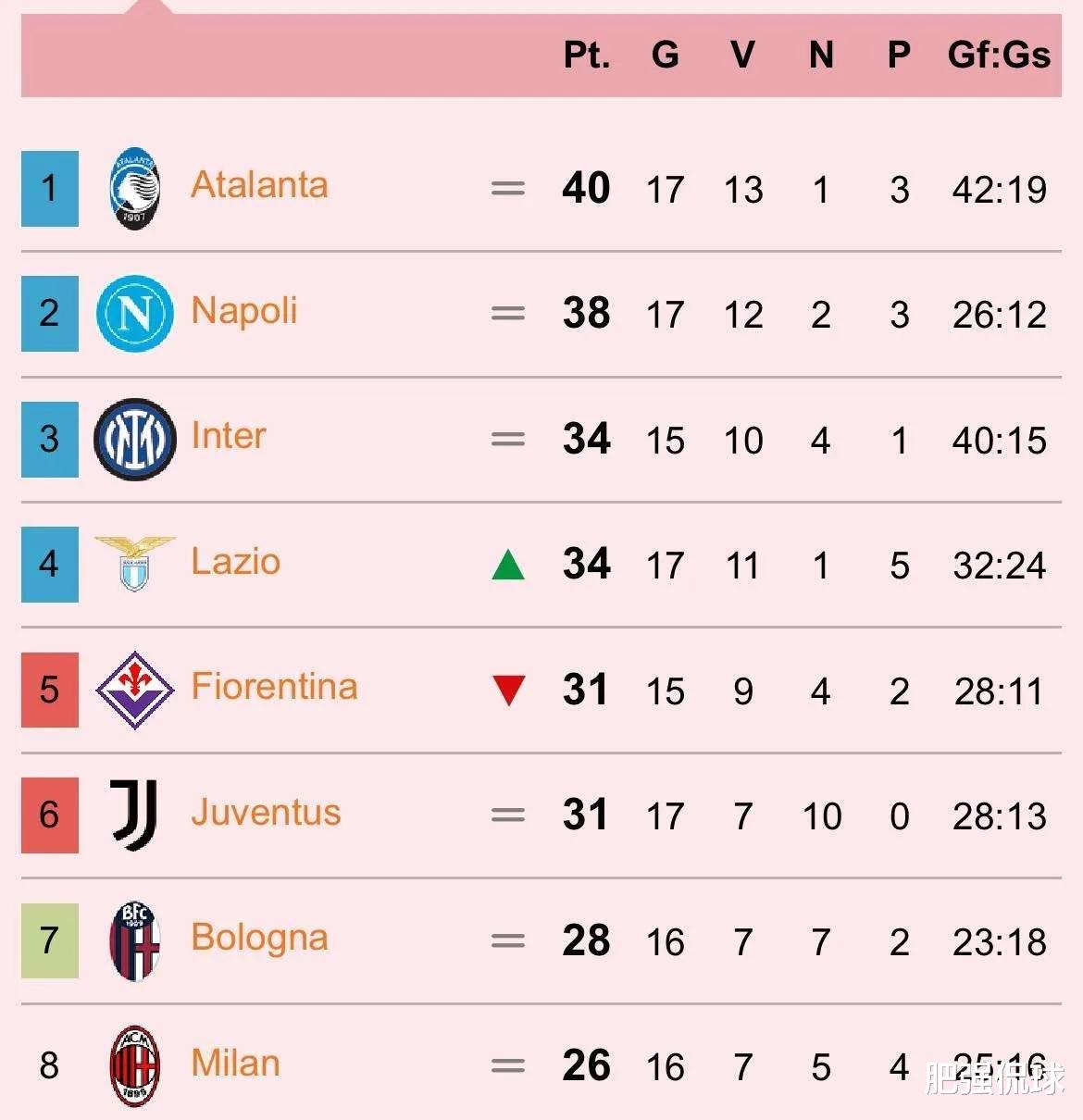Click the Bologna BFC crest
The image size is (1083, 1120).
point(135,940)
